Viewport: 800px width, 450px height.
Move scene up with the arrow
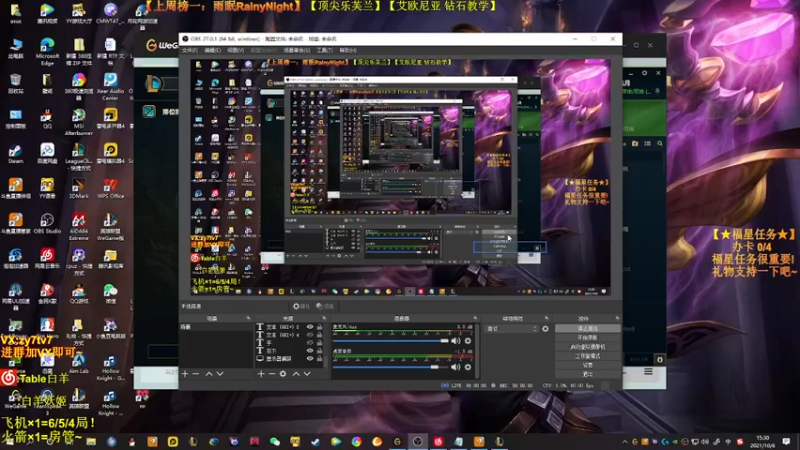pyautogui.click(x=209, y=374)
